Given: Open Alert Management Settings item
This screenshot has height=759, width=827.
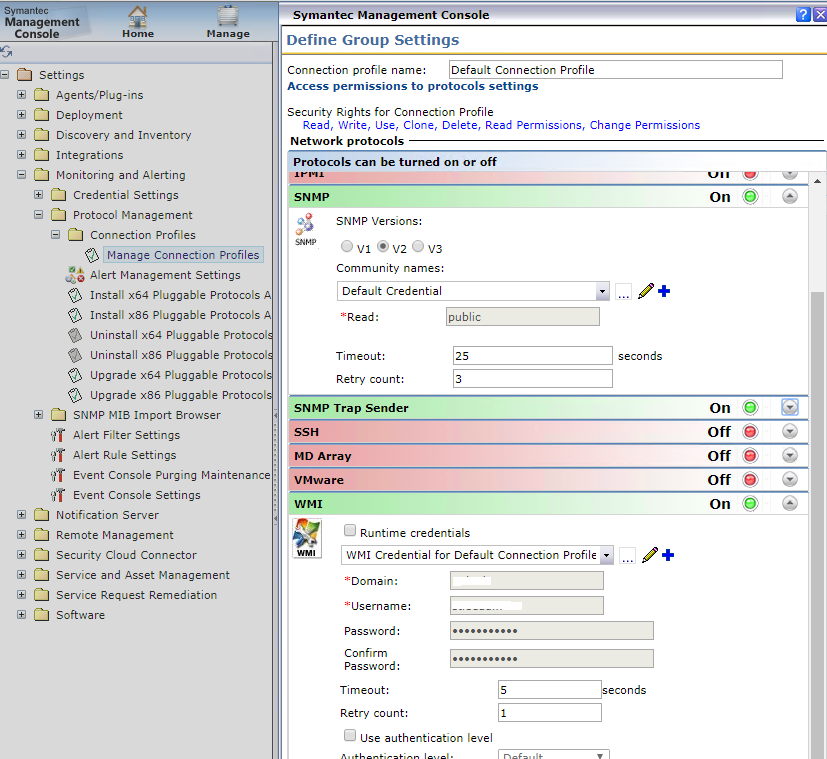Looking at the screenshot, I should click(x=165, y=275).
